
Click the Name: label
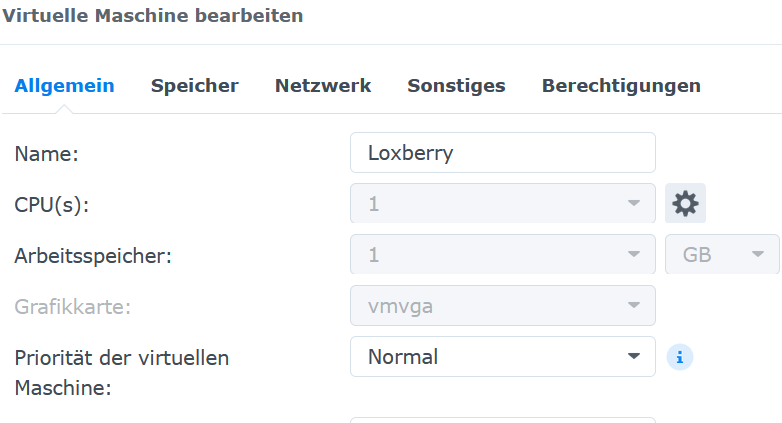[46, 154]
